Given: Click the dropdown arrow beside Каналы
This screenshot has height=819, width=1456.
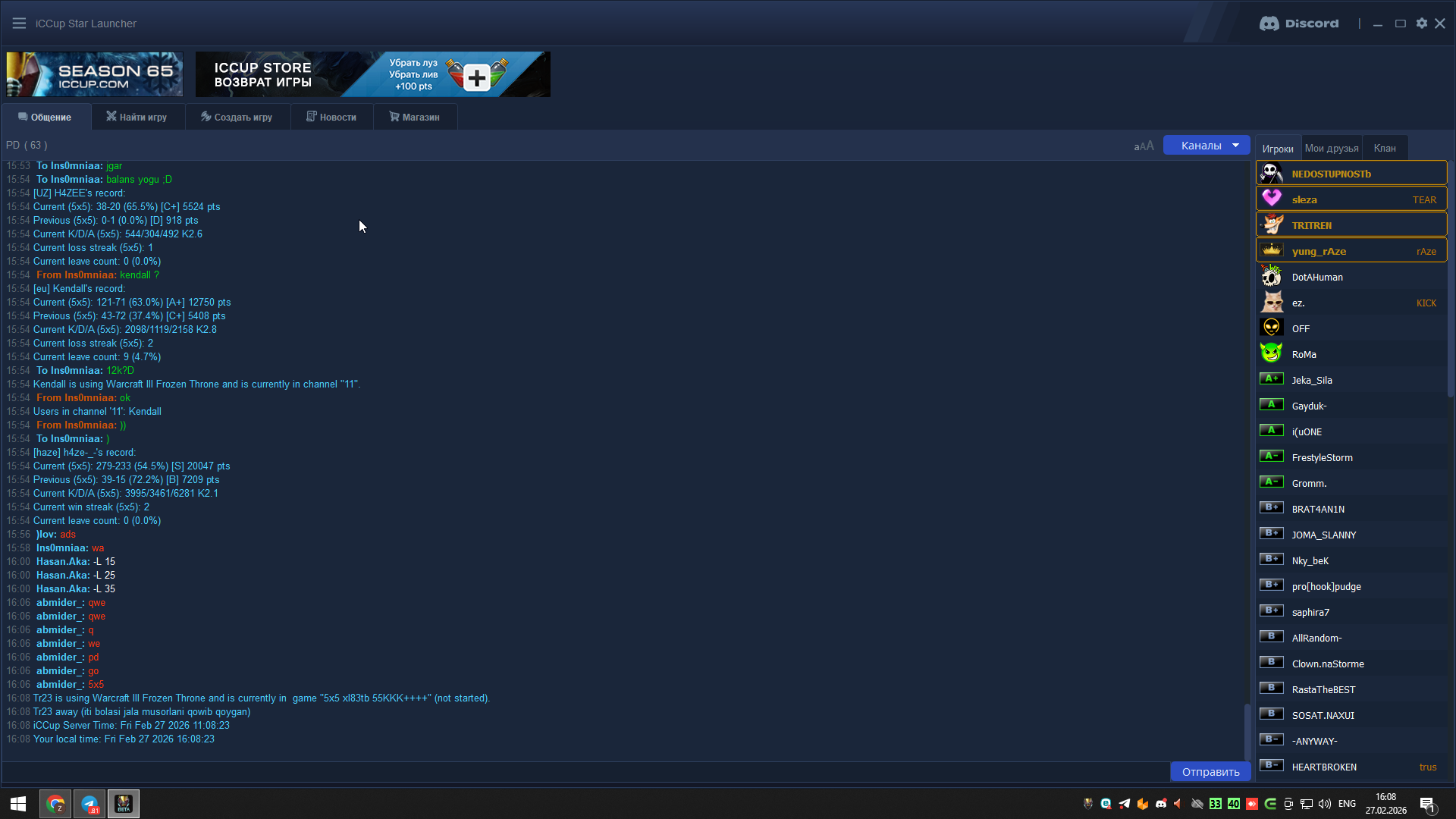Looking at the screenshot, I should pos(1236,146).
